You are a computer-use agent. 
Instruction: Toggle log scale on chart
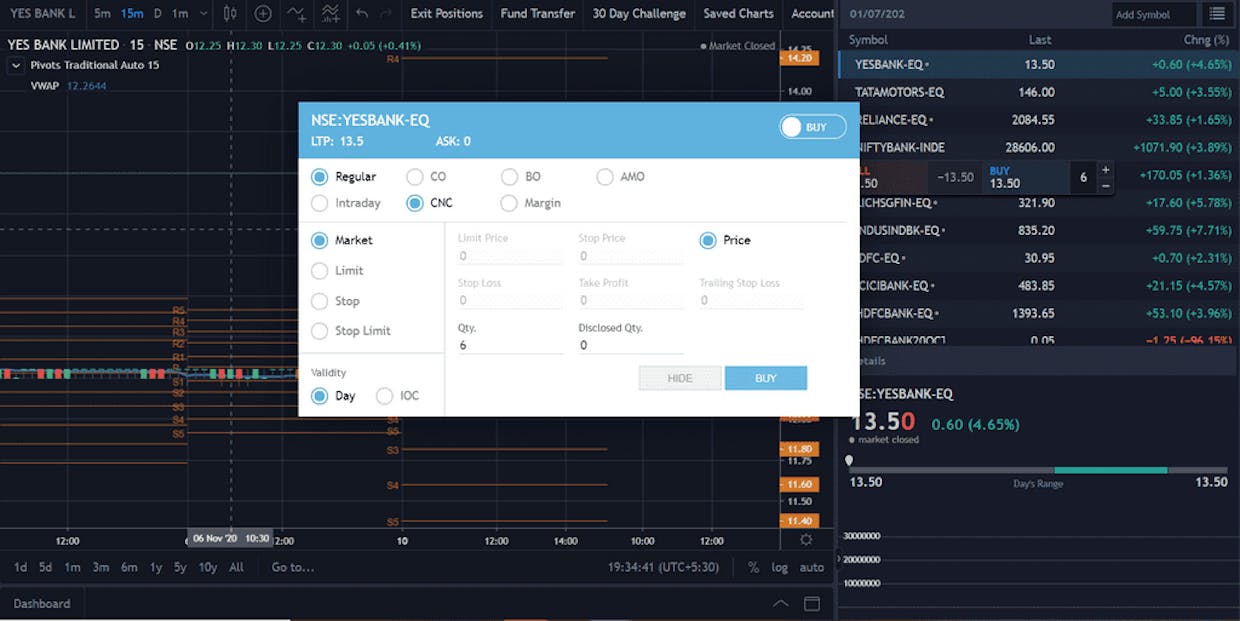(x=780, y=567)
